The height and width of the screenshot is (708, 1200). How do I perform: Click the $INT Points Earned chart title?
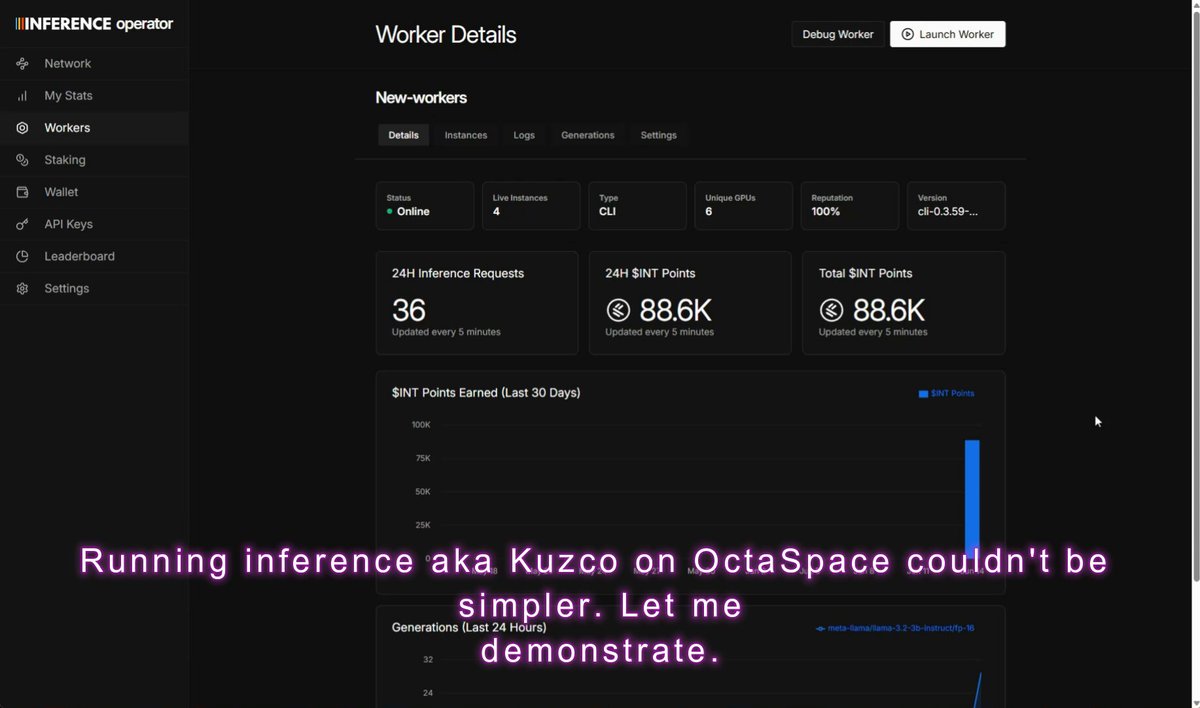486,393
